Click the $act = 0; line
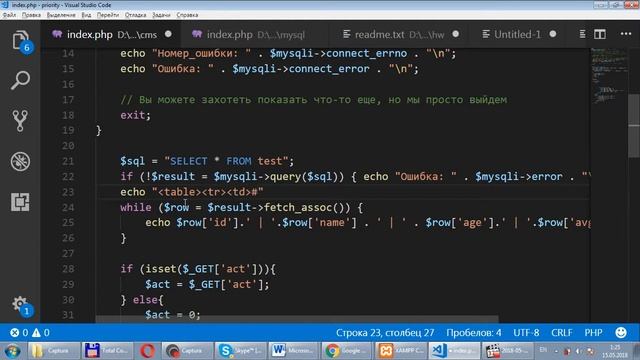Screen dimensions: 640x360 [x=173, y=315]
